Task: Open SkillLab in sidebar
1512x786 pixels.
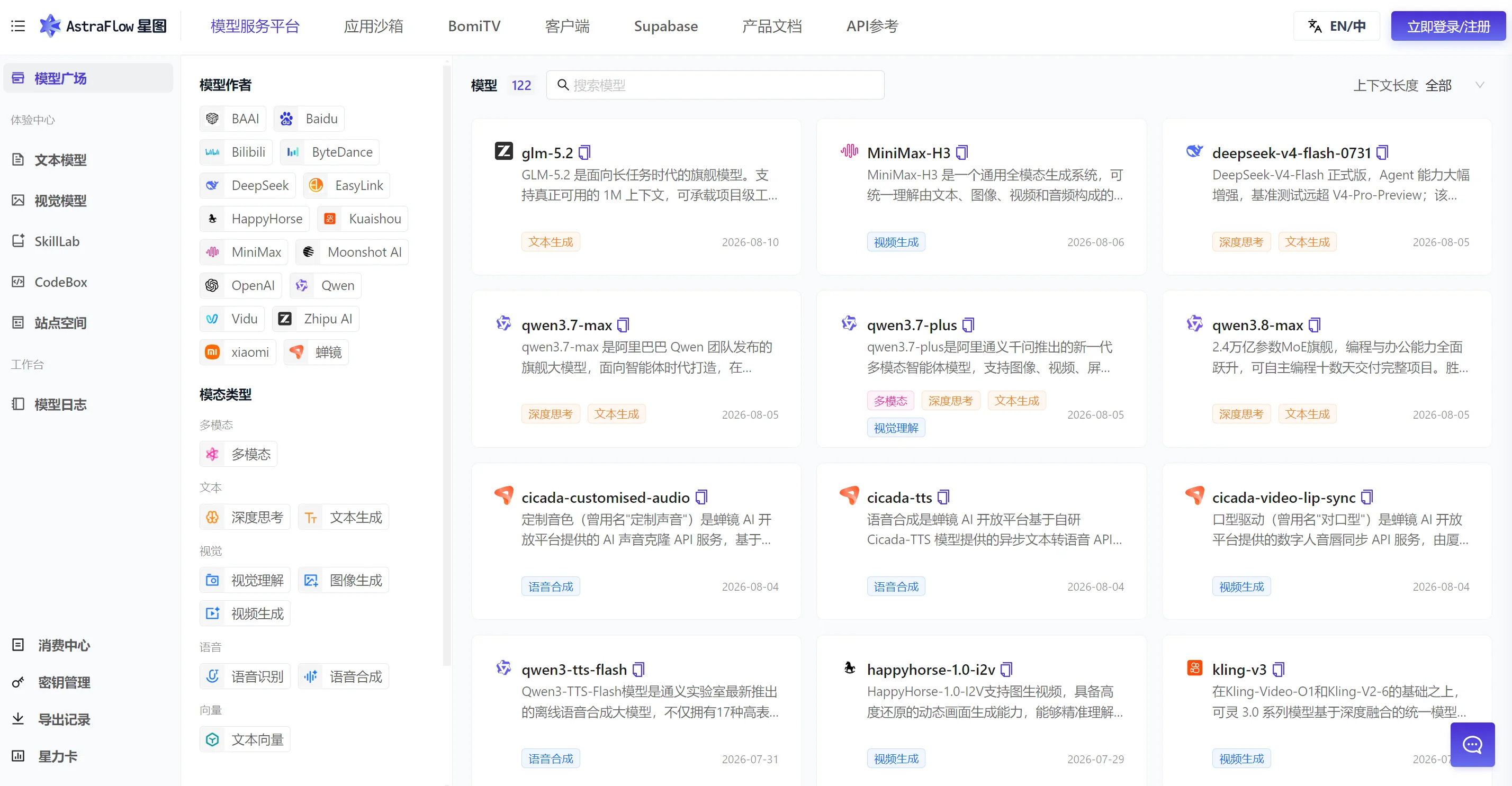Action: click(88, 241)
